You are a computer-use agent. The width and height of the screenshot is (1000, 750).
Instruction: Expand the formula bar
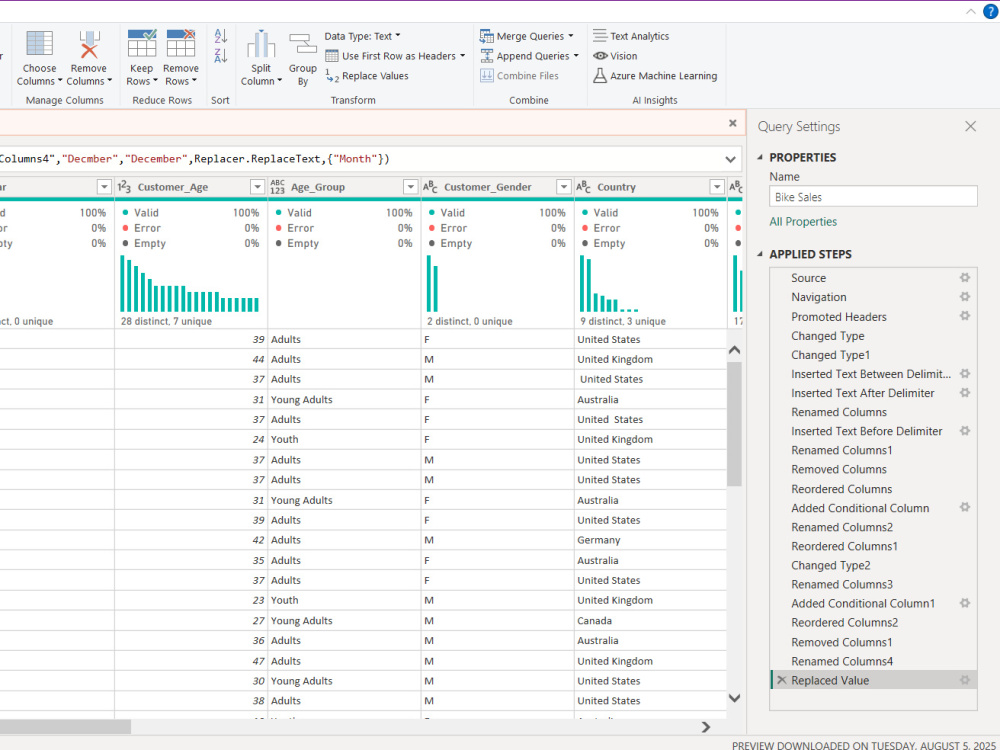click(x=730, y=159)
